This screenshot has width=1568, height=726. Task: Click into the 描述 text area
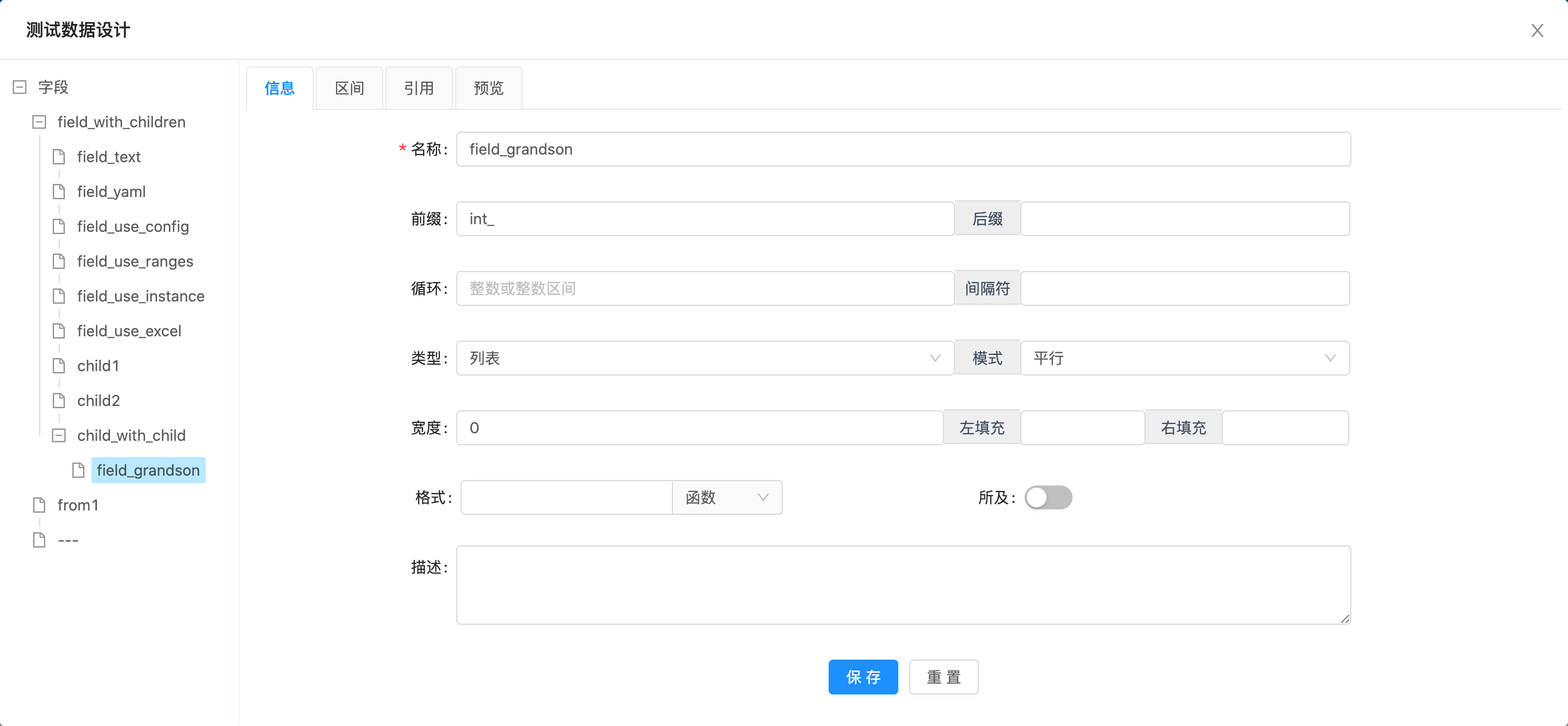click(x=903, y=584)
